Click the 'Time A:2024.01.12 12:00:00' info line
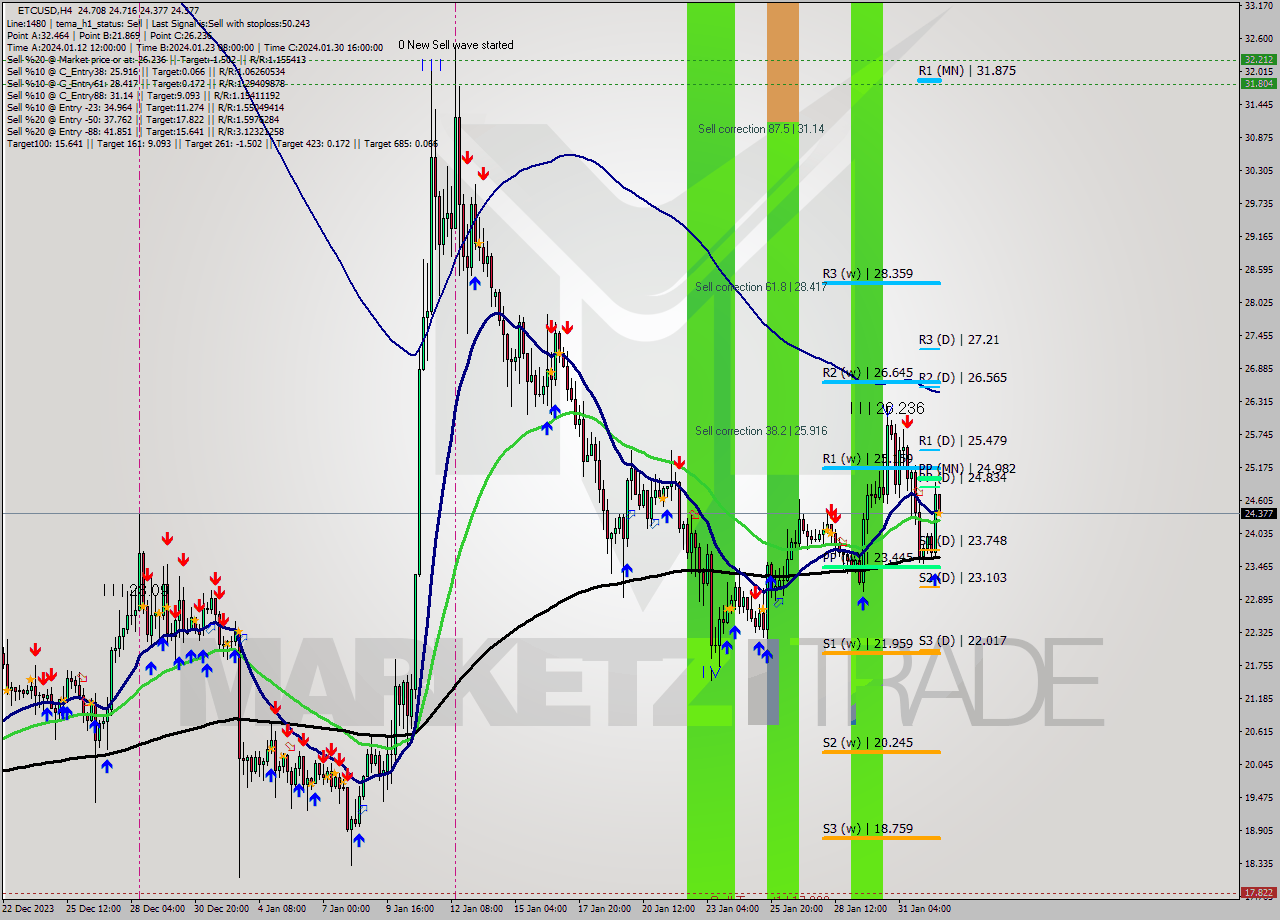This screenshot has width=1280, height=920. (195, 47)
